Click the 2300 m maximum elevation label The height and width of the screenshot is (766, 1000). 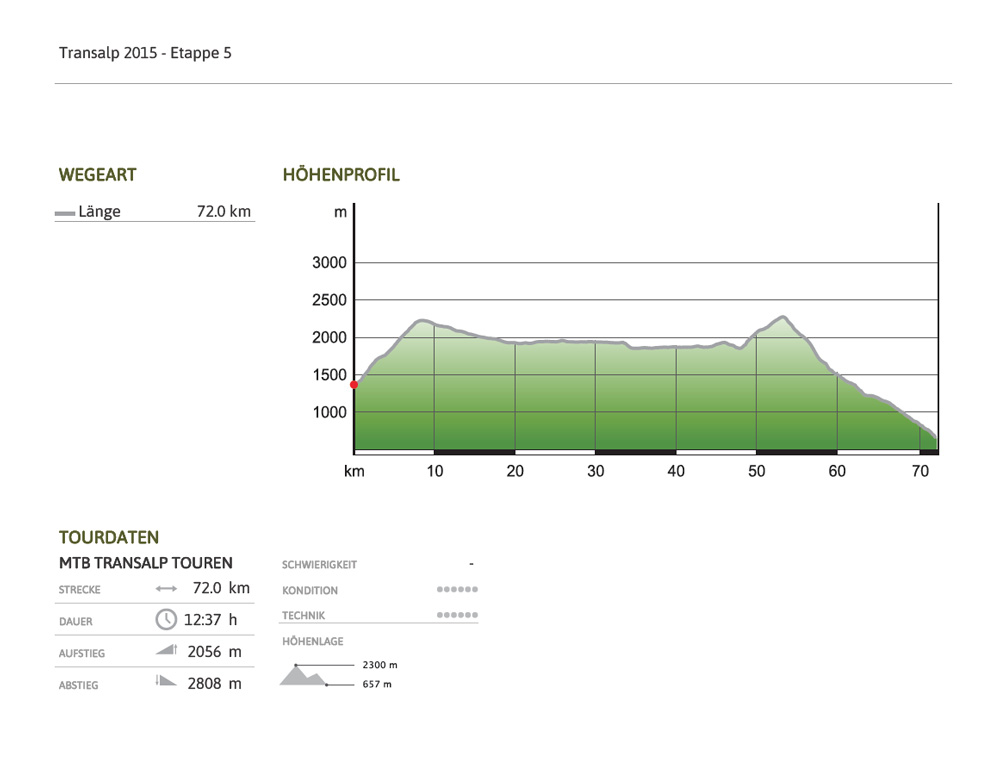[379, 664]
